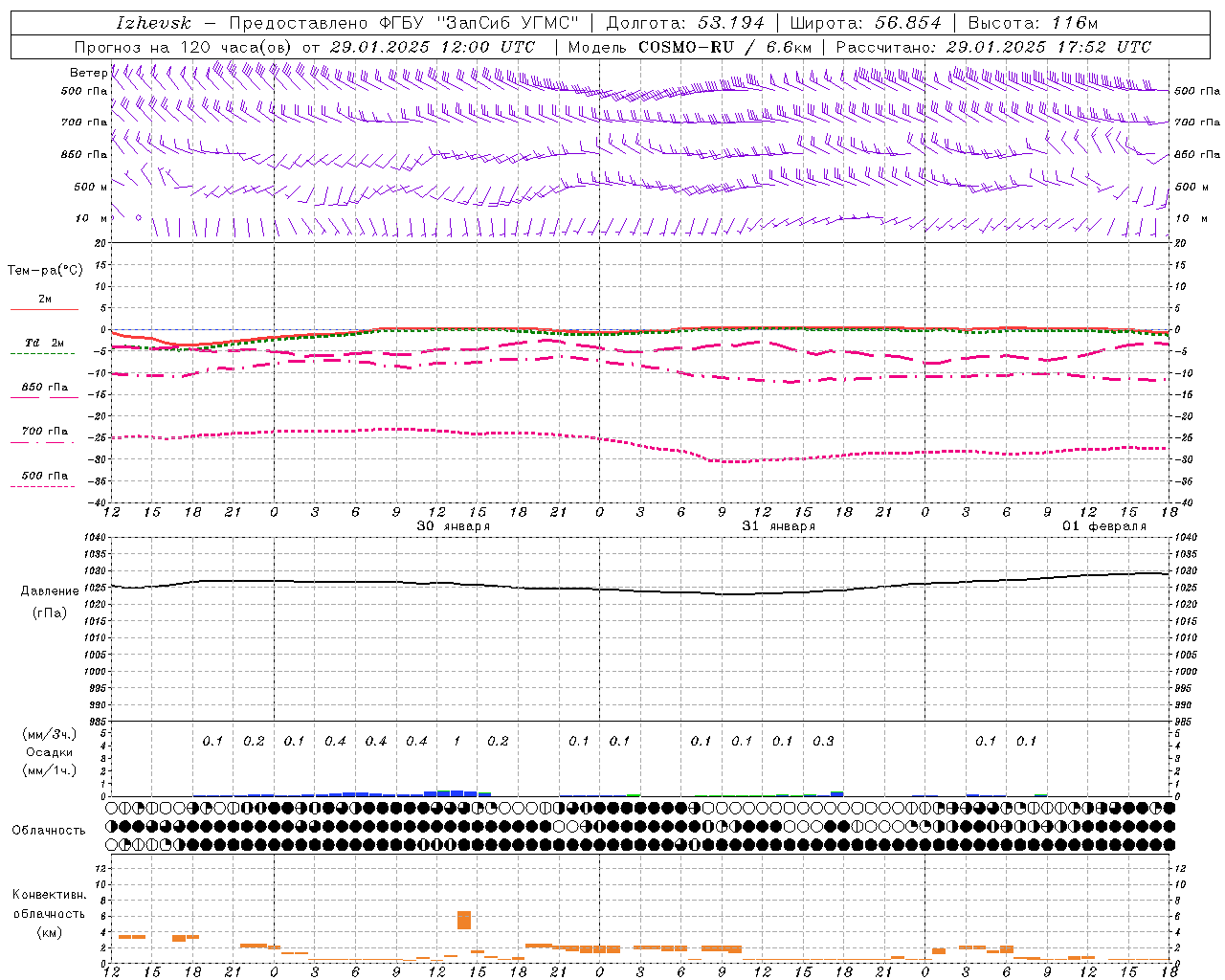Click the 01 февраля date label

pyautogui.click(x=1104, y=526)
